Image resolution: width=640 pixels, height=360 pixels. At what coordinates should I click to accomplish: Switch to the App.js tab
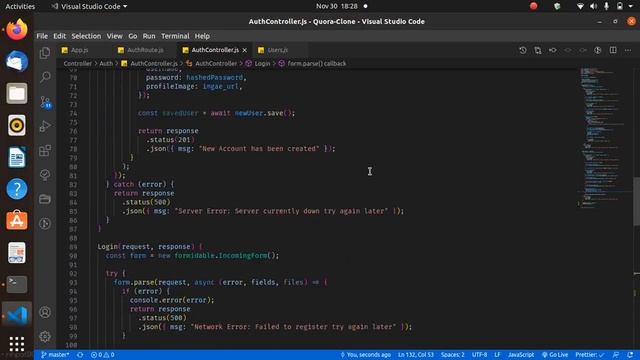[80, 50]
